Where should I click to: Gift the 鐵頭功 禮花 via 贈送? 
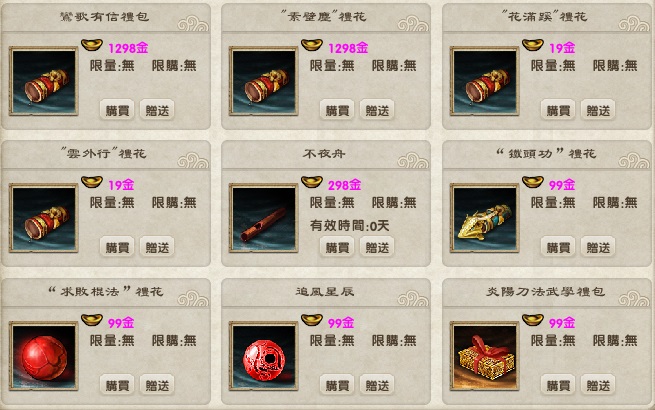click(x=598, y=247)
